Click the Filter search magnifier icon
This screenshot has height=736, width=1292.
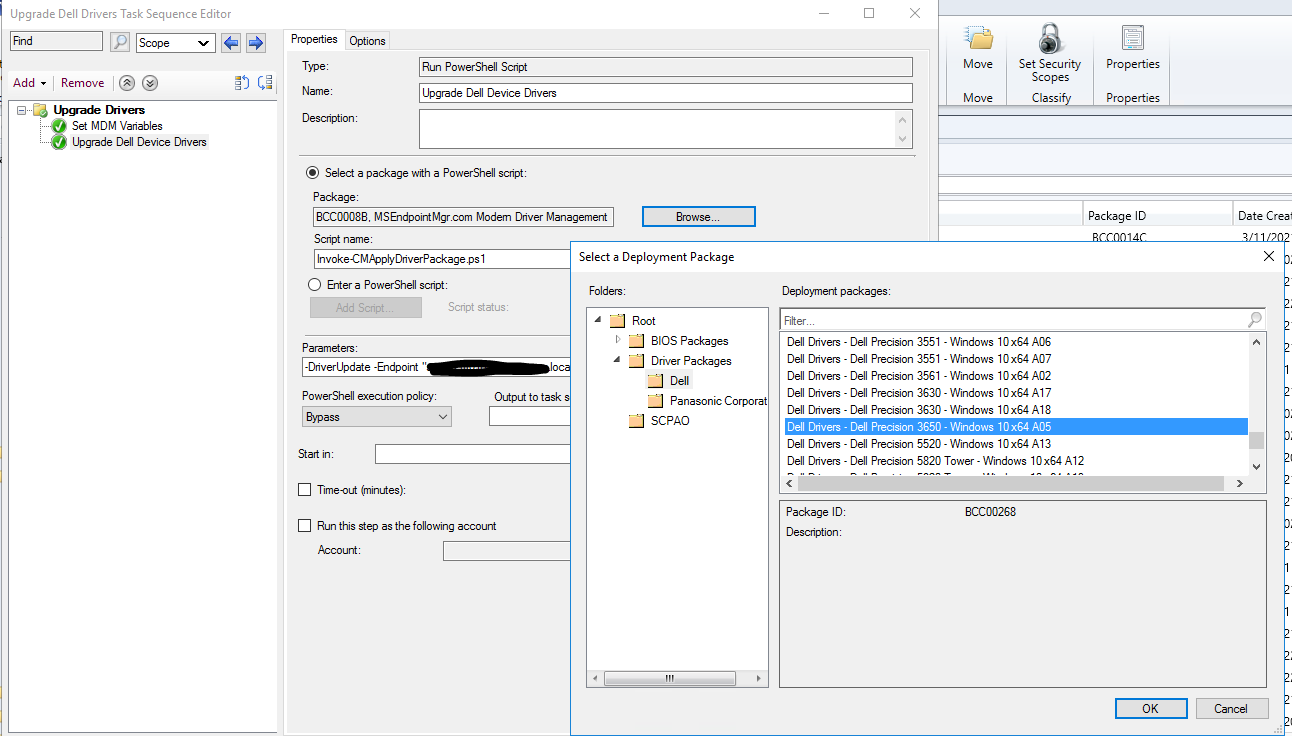click(1255, 320)
